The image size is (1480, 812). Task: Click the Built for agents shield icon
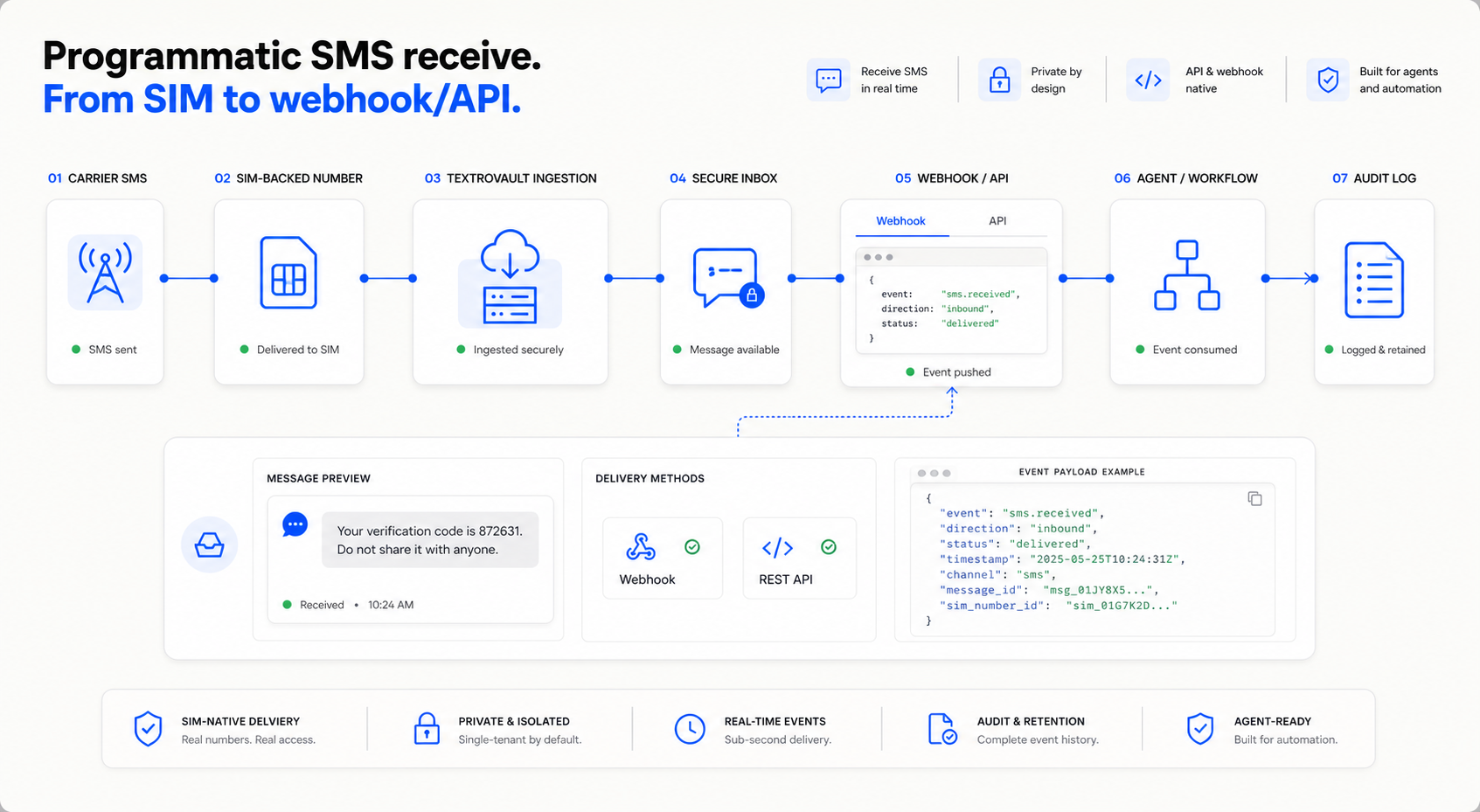click(1328, 80)
